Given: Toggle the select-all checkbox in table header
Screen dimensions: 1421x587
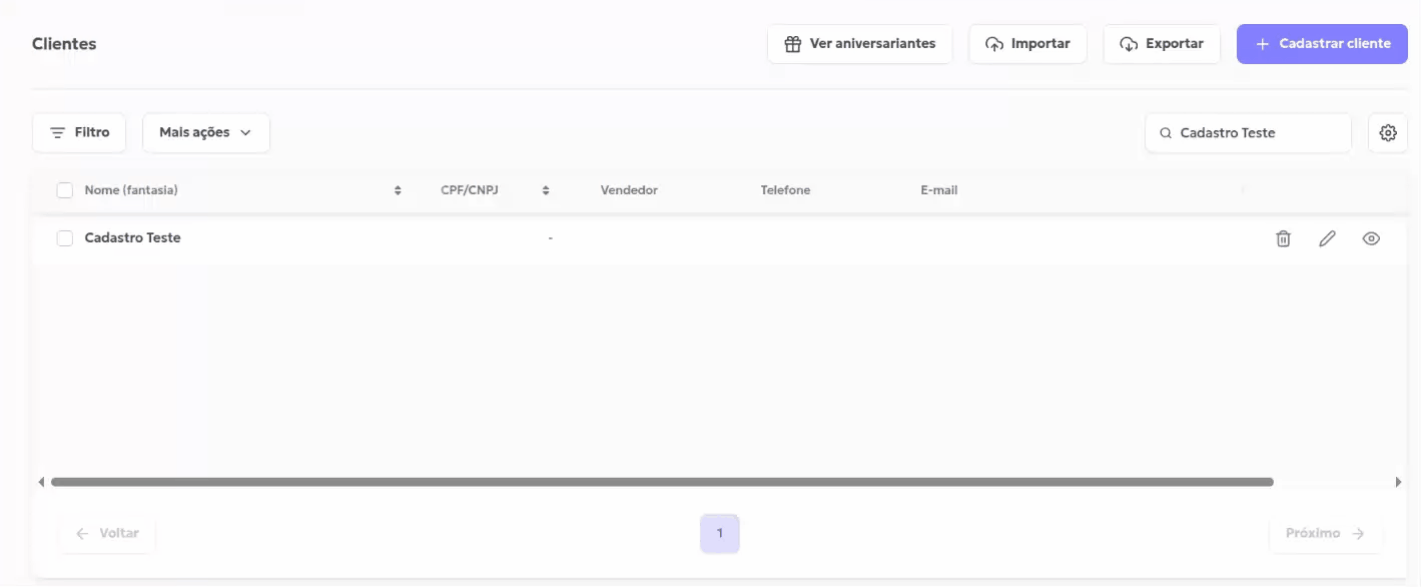Looking at the screenshot, I should (65, 190).
